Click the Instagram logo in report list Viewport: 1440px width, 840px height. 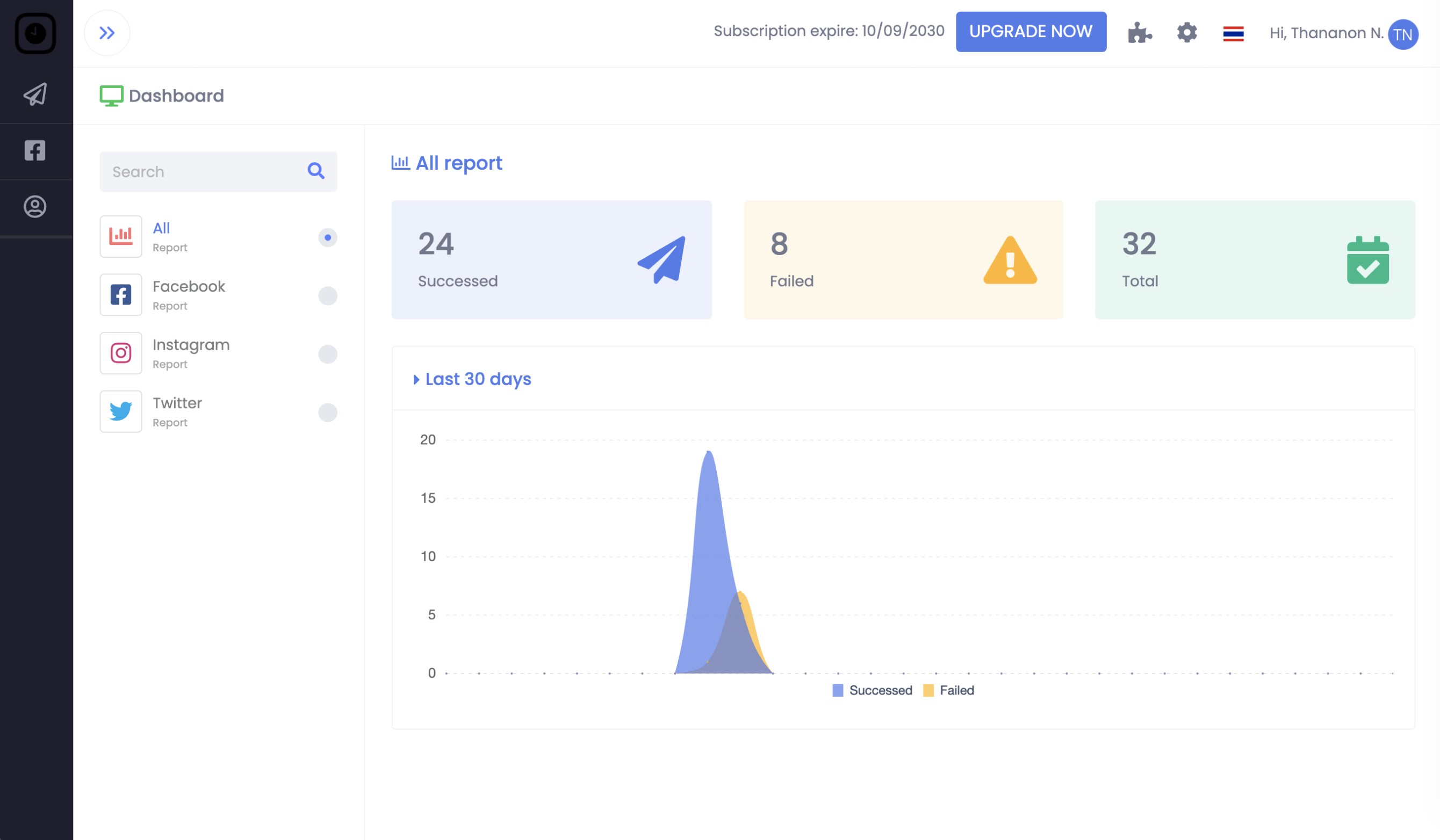coord(120,353)
